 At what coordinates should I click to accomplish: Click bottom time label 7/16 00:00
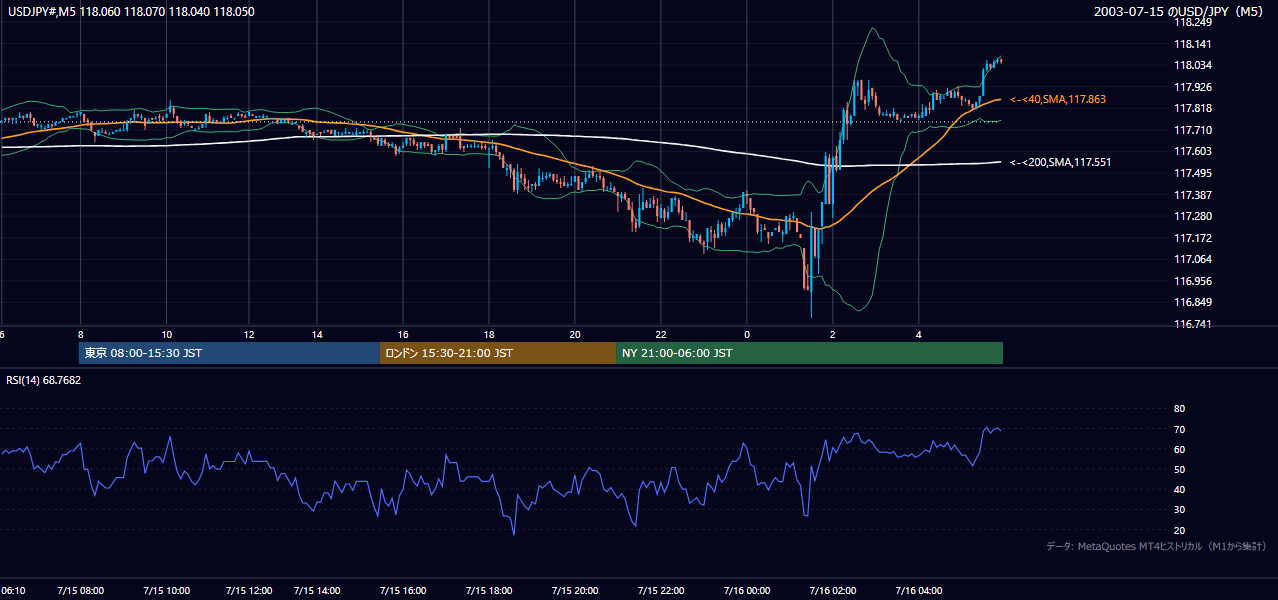point(746,591)
